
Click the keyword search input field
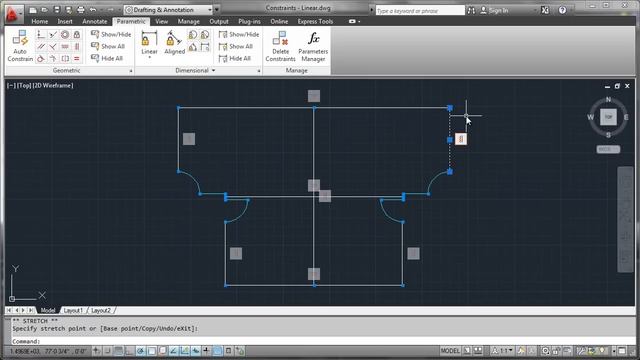tap(420, 11)
